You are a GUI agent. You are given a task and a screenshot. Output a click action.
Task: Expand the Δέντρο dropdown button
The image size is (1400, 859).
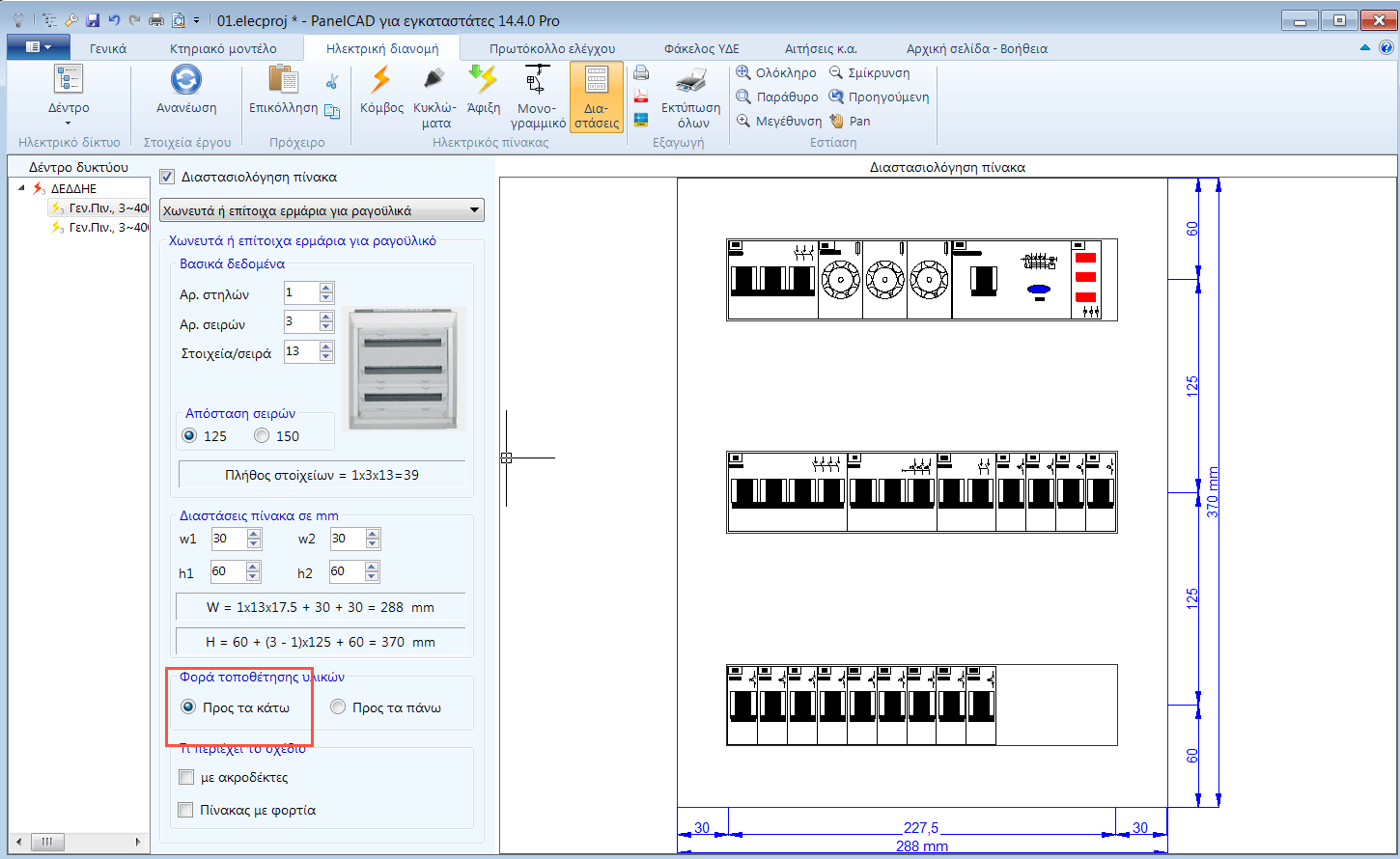pyautogui.click(x=69, y=123)
